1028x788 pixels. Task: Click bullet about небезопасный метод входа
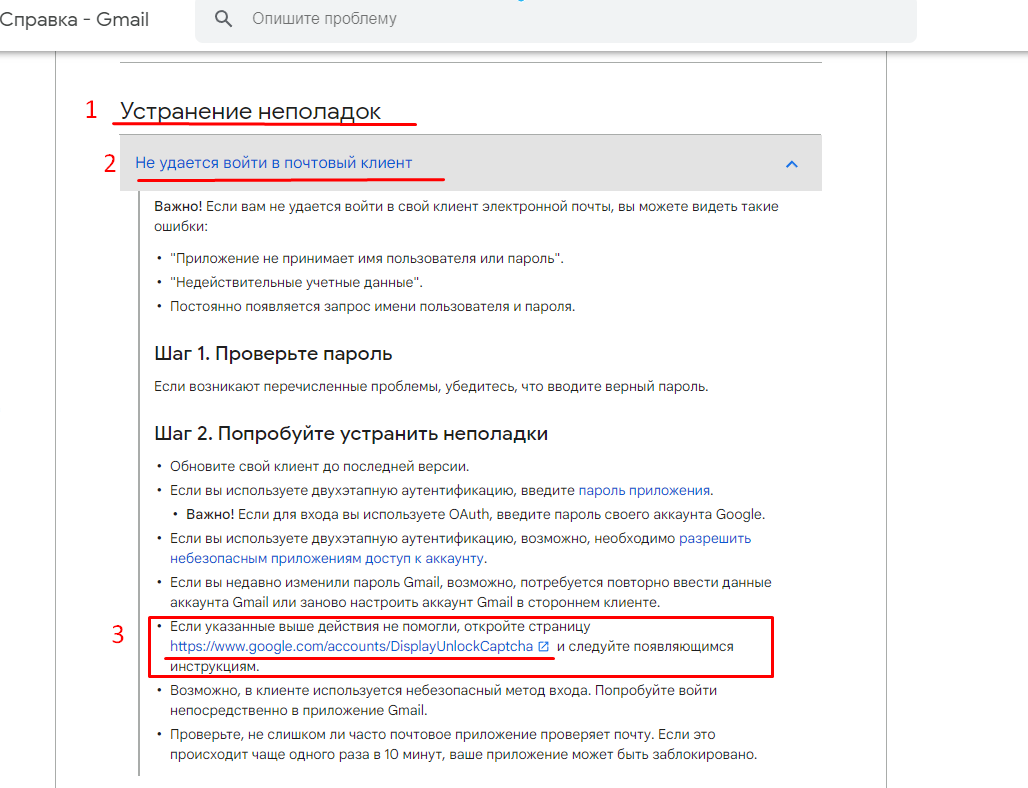[x=443, y=700]
